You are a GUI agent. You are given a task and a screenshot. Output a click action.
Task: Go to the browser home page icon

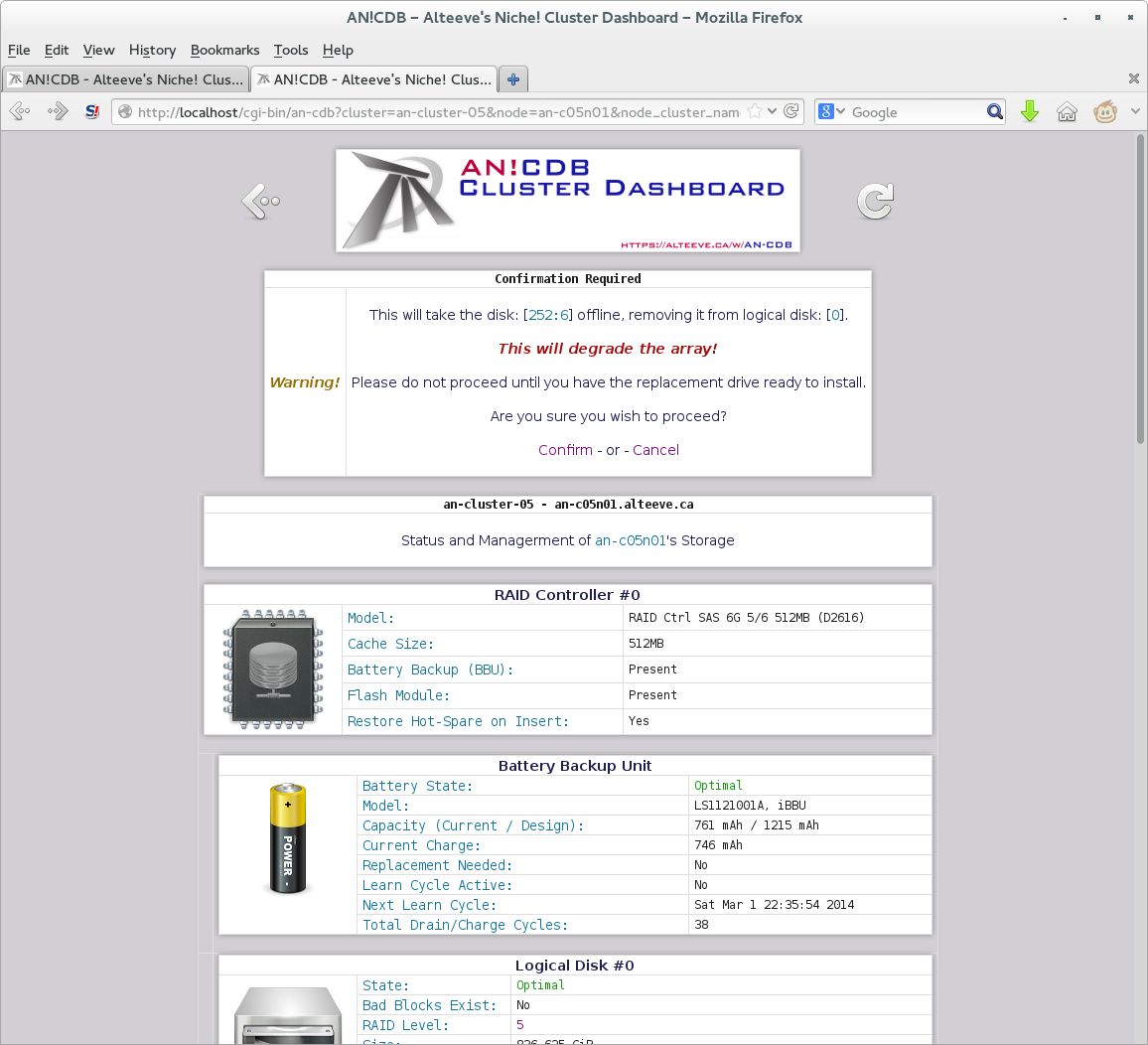click(x=1067, y=112)
